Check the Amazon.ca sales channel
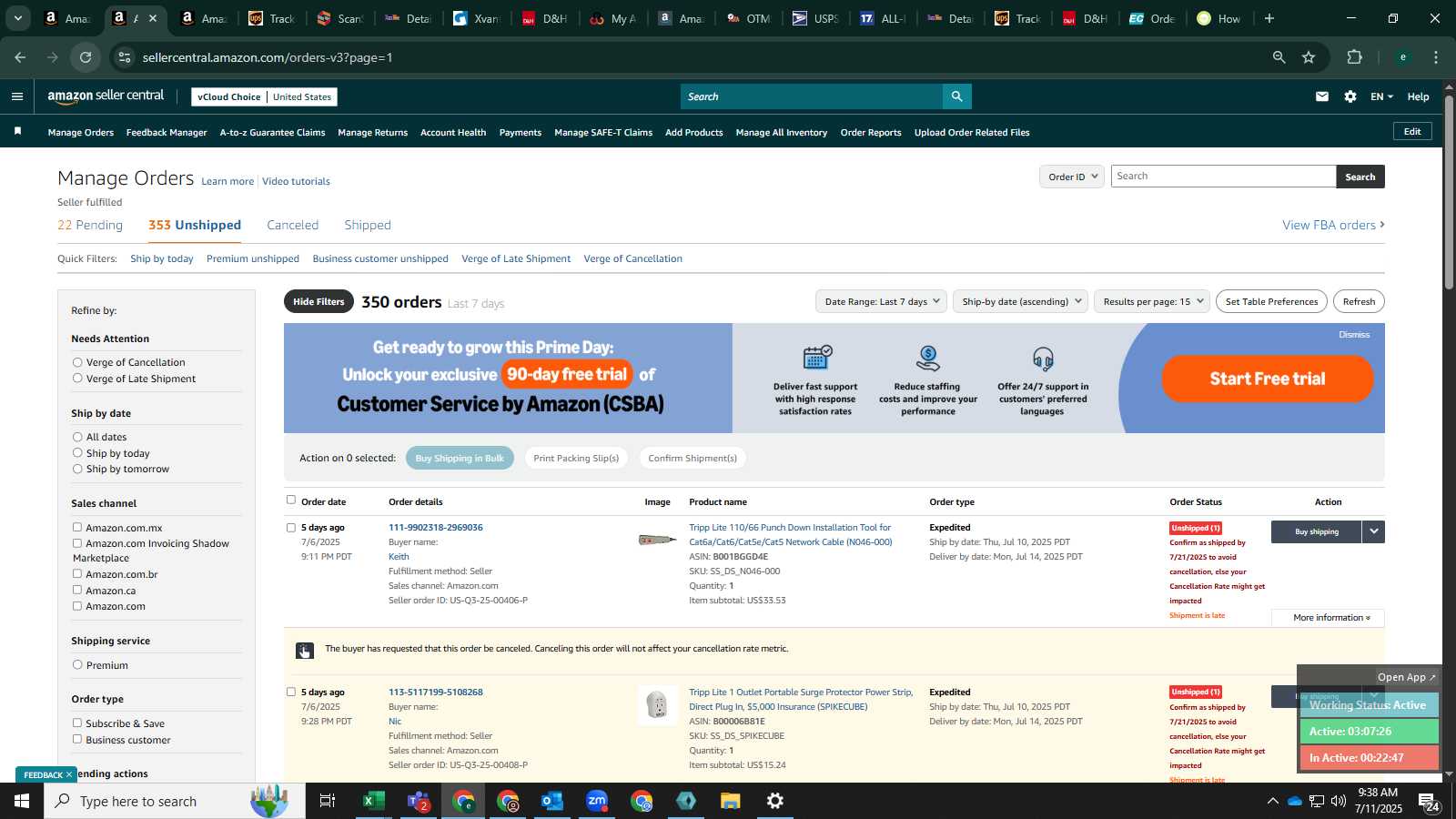The height and width of the screenshot is (819, 1456). 77,590
